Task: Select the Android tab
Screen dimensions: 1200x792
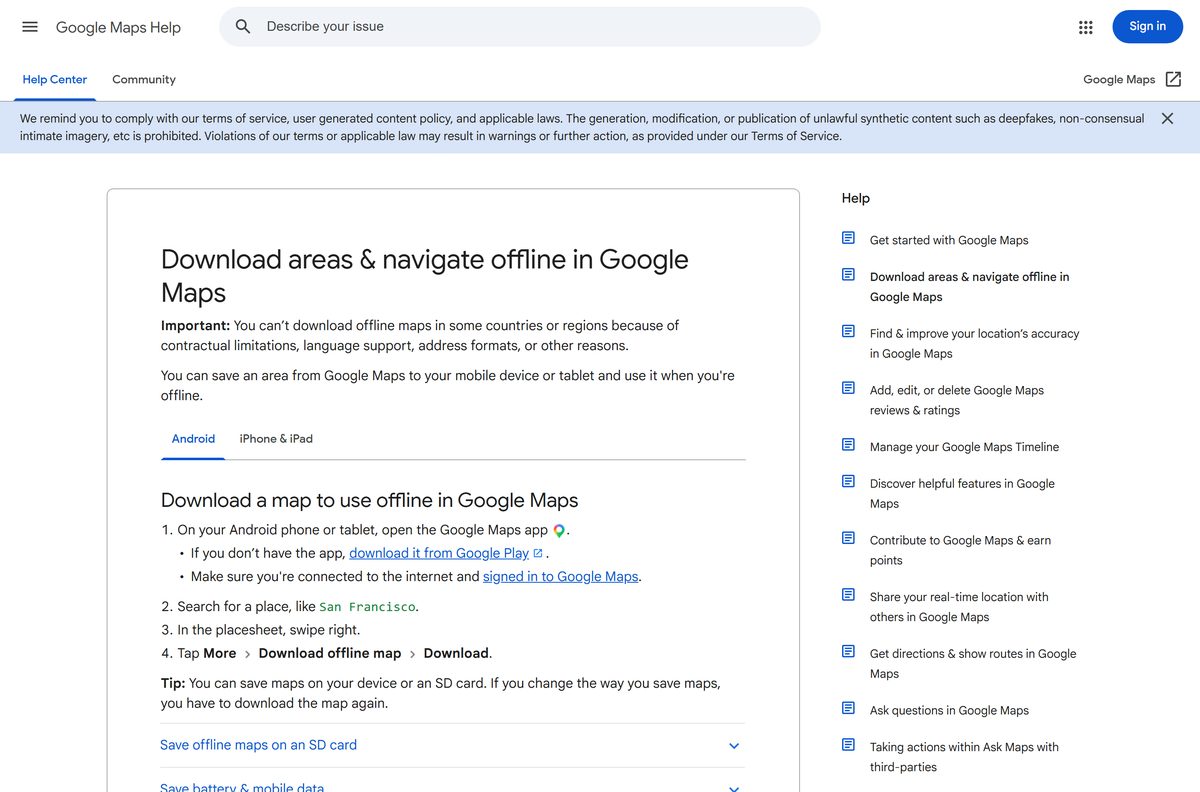Action: pos(193,439)
